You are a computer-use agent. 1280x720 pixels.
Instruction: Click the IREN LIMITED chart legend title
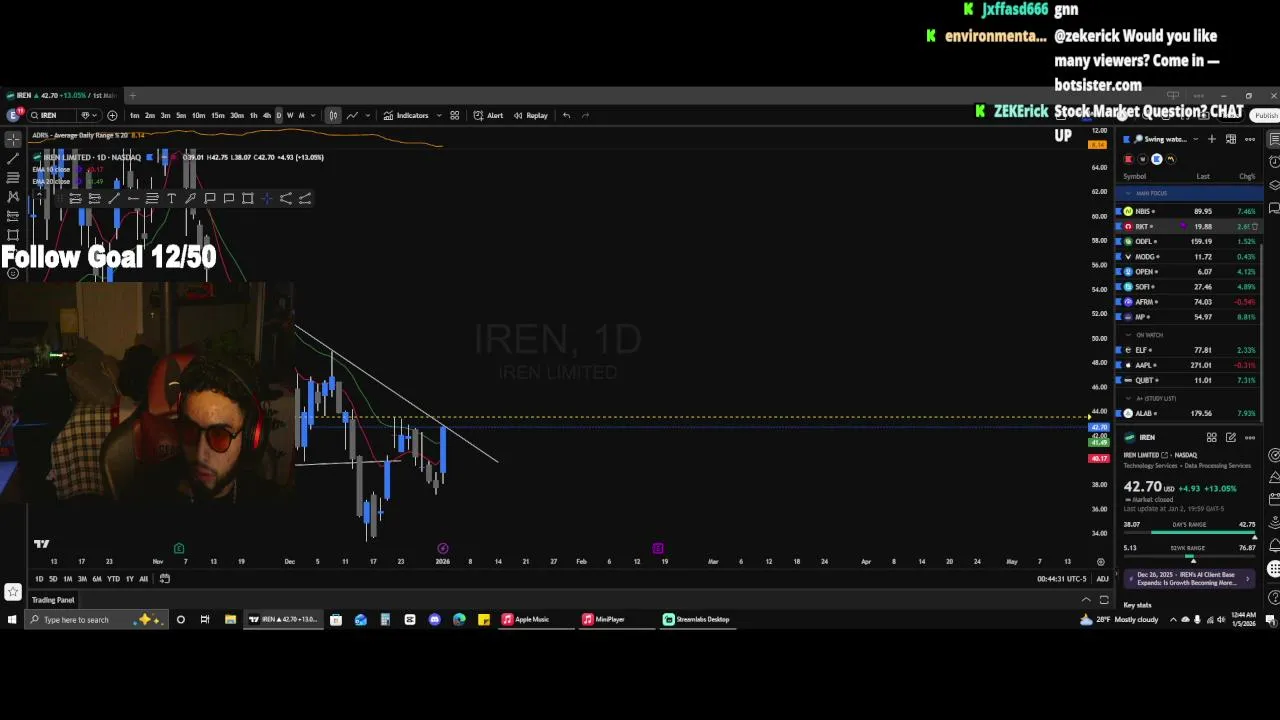[91, 157]
